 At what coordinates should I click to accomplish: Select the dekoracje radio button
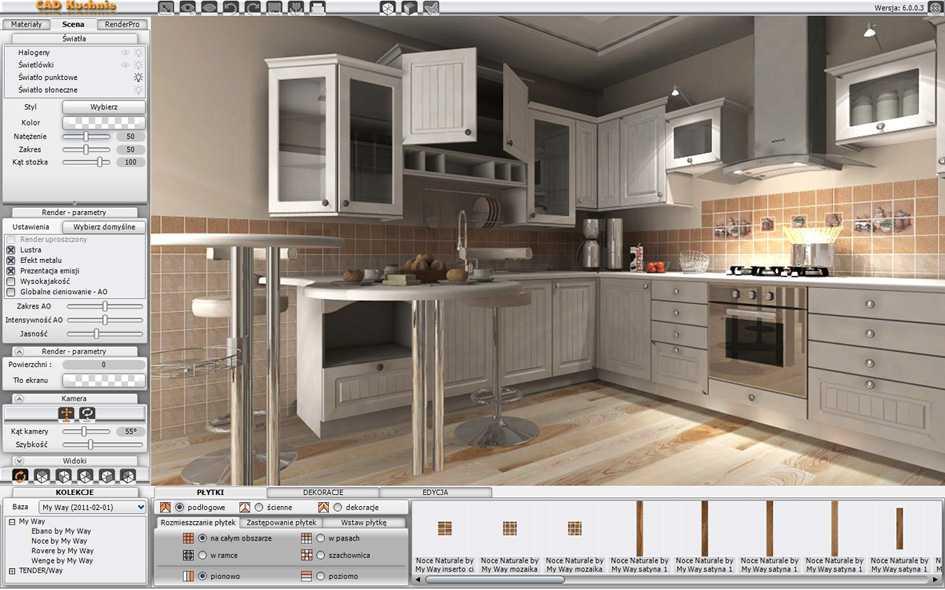[338, 507]
